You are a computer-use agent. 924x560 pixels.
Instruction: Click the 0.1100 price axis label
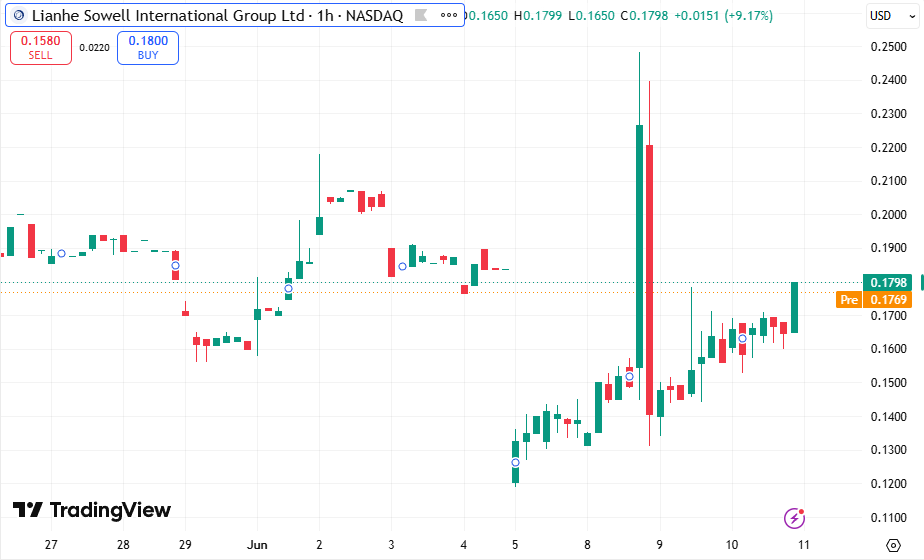(x=889, y=518)
